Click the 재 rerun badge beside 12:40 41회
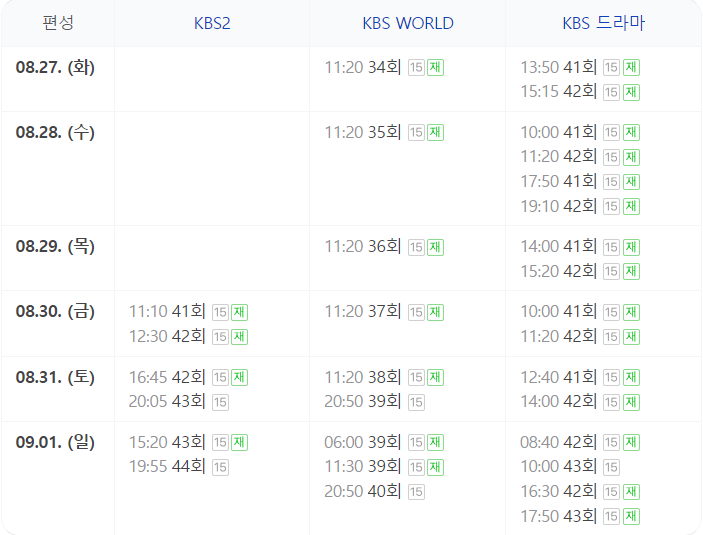 [631, 378]
